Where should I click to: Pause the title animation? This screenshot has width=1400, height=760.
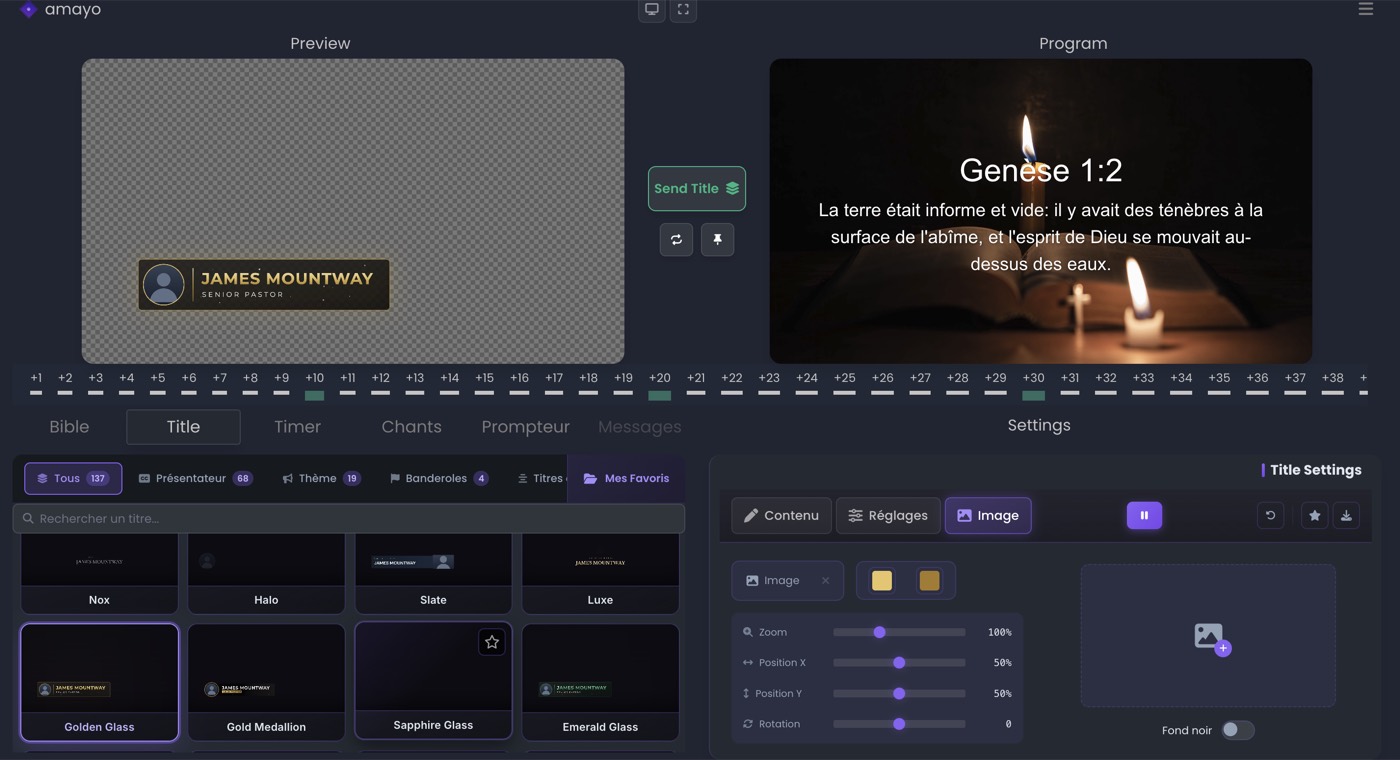(1144, 515)
